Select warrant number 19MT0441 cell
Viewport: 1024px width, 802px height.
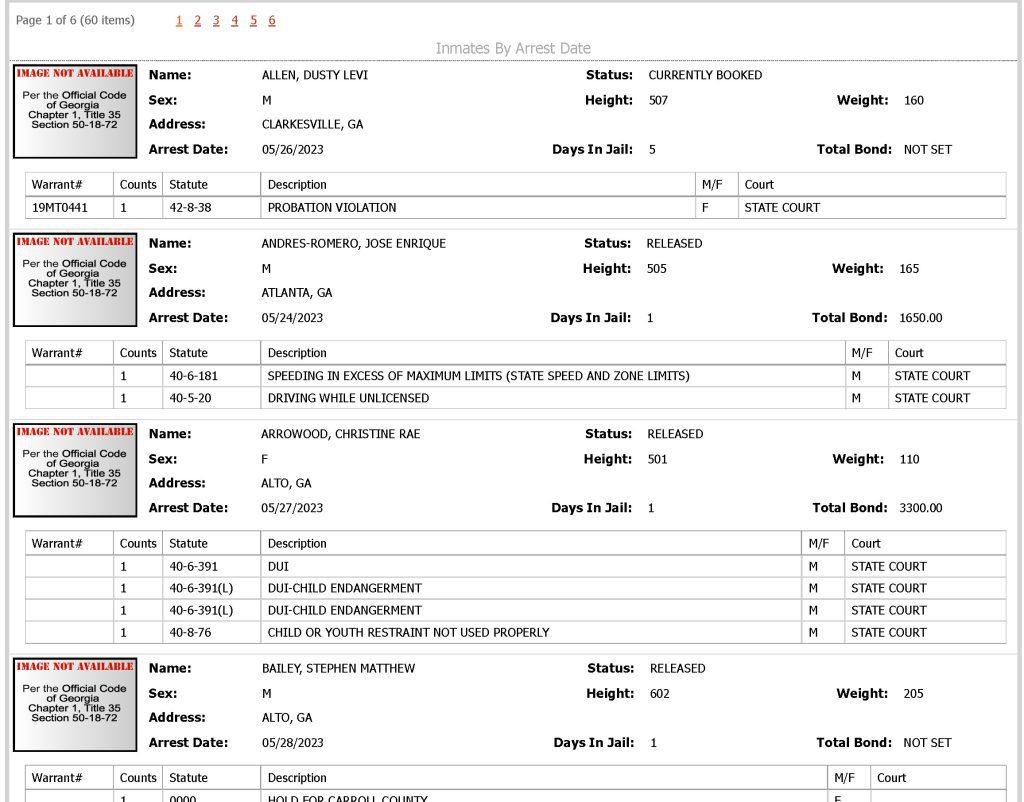pyautogui.click(x=69, y=208)
